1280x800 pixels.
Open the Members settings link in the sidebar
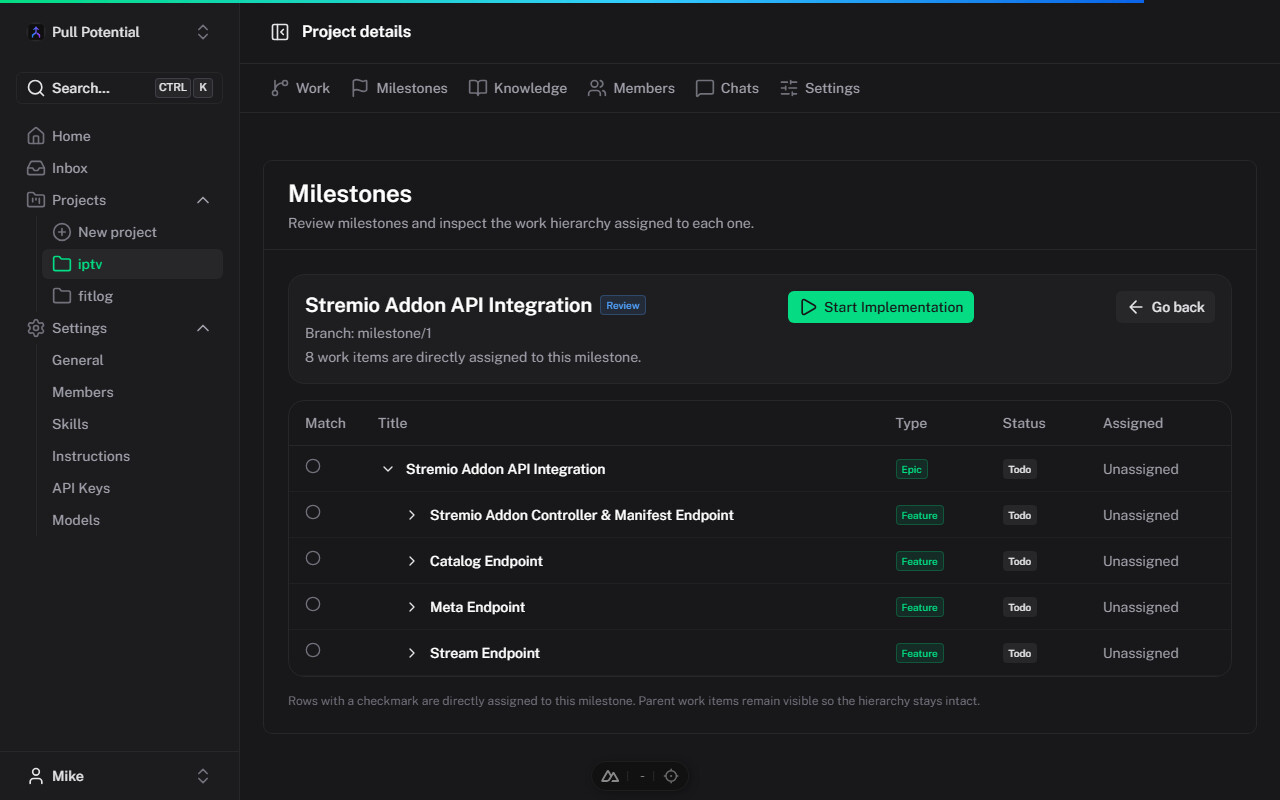(x=83, y=392)
